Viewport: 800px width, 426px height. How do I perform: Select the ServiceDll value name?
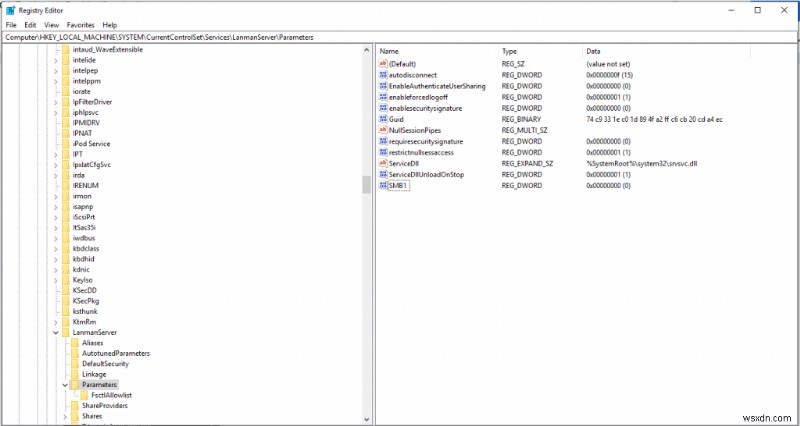point(404,163)
